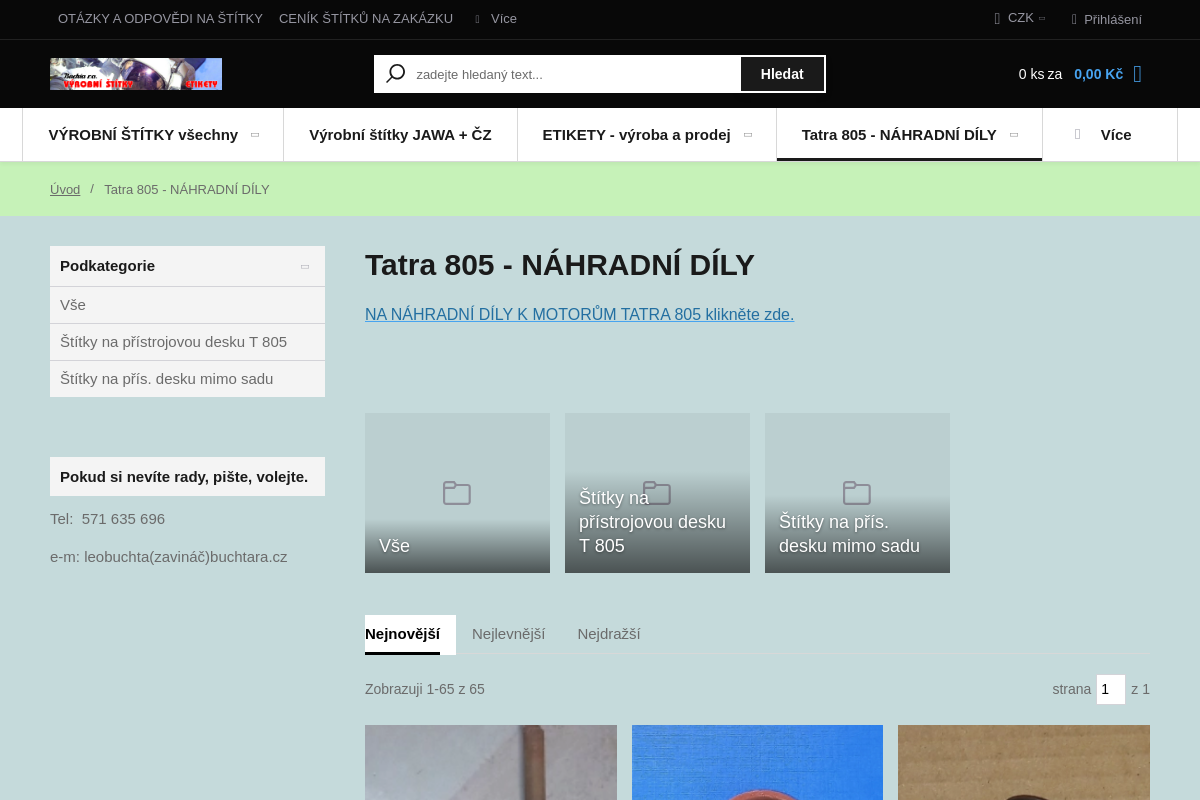Click the Přihlášení login icon
1200x800 pixels.
click(1074, 19)
